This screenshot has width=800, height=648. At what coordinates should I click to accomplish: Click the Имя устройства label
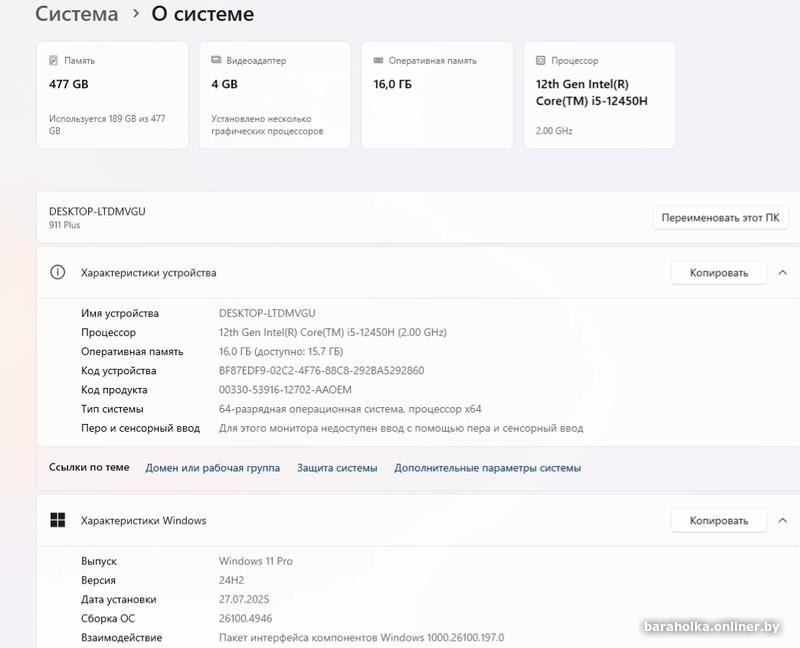pyautogui.click(x=120, y=313)
